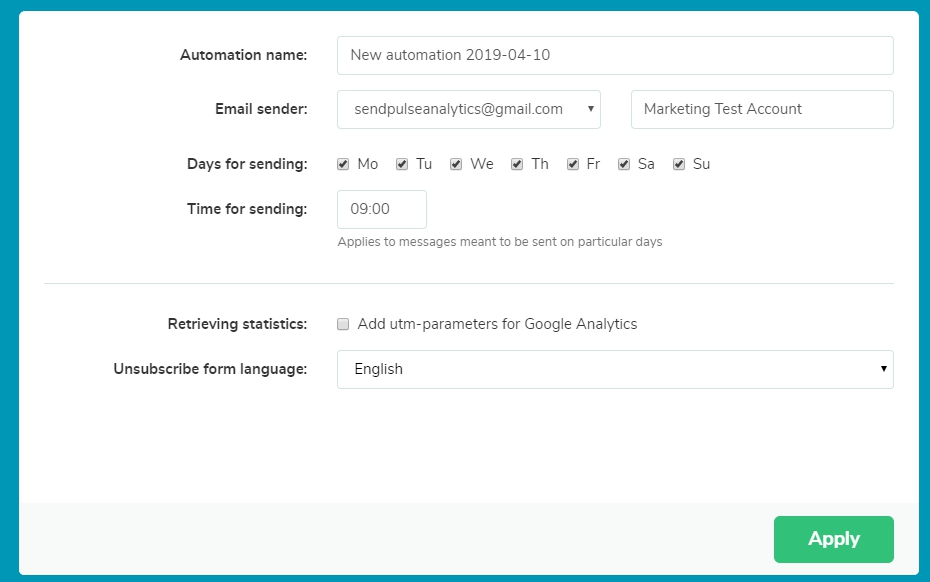Open the unsubscribe form language dropdown
The image size is (930, 582).
pos(614,369)
